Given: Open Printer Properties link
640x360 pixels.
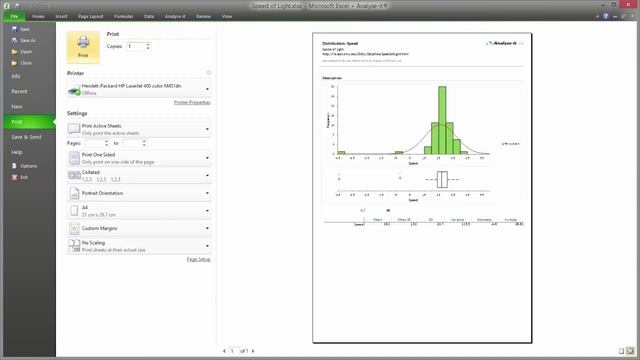Looking at the screenshot, I should pyautogui.click(x=192, y=102).
